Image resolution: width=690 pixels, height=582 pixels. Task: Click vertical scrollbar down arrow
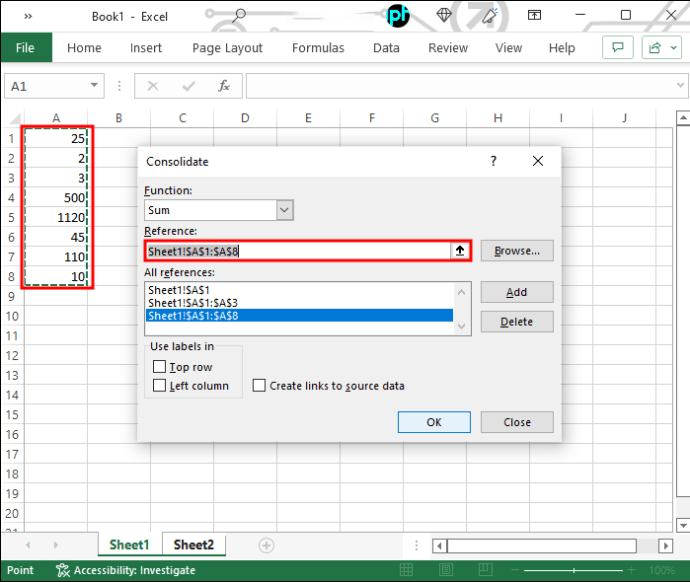[x=683, y=525]
